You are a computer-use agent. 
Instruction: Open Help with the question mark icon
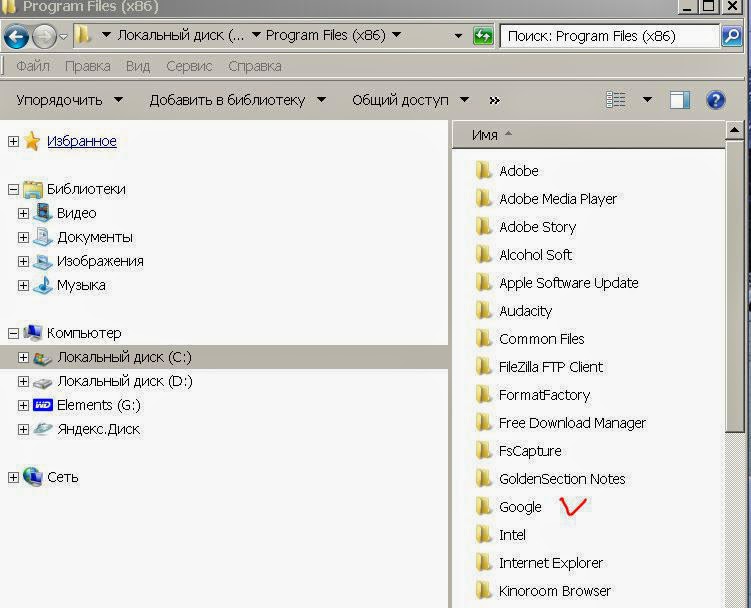coord(716,100)
